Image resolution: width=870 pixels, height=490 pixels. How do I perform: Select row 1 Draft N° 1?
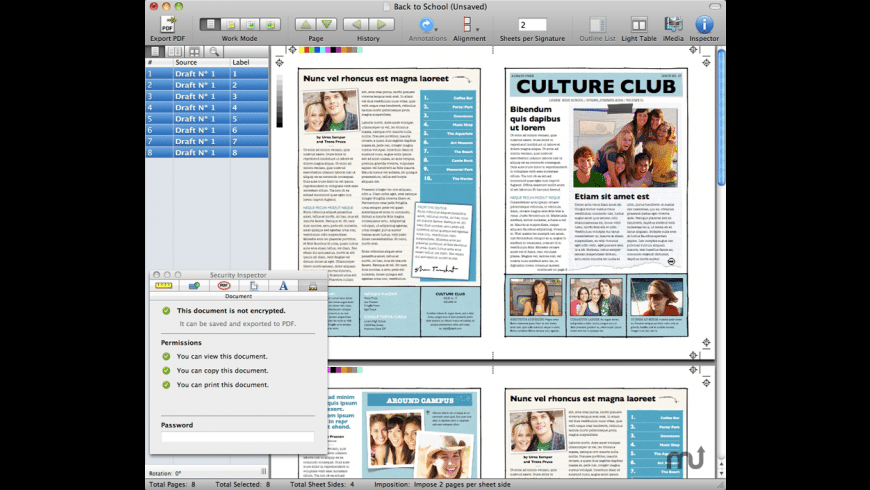(207, 74)
